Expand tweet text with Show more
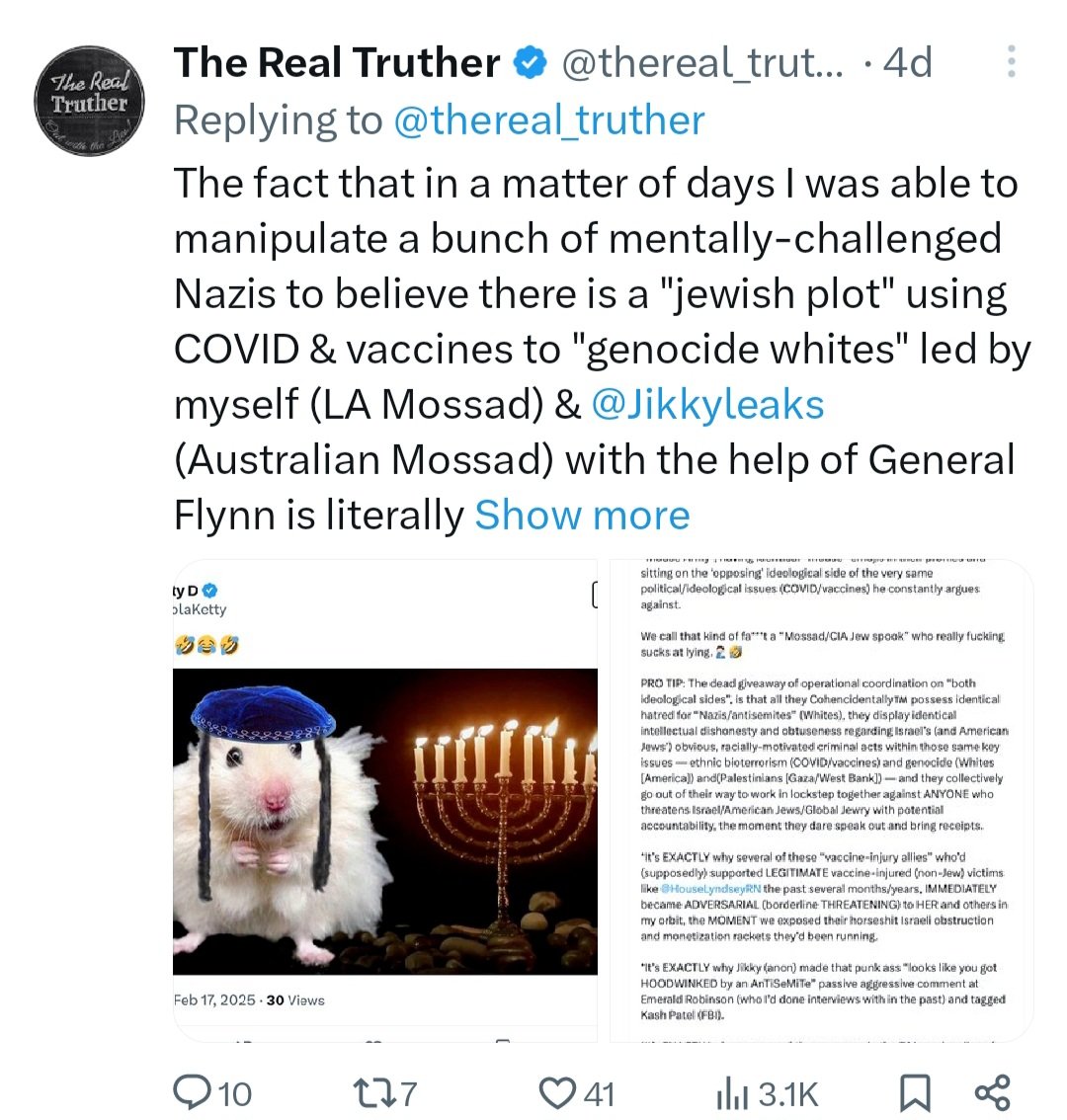This screenshot has width=1067, height=1120. coord(582,516)
